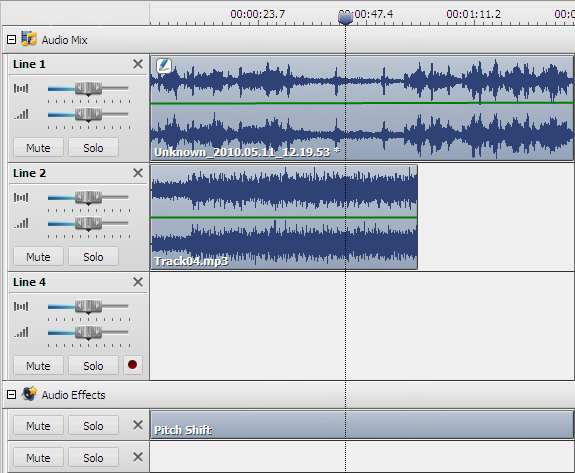Viewport: 575px width, 473px height.
Task: Click the 00:01:11.2 mark on the ruler
Action: click(473, 14)
